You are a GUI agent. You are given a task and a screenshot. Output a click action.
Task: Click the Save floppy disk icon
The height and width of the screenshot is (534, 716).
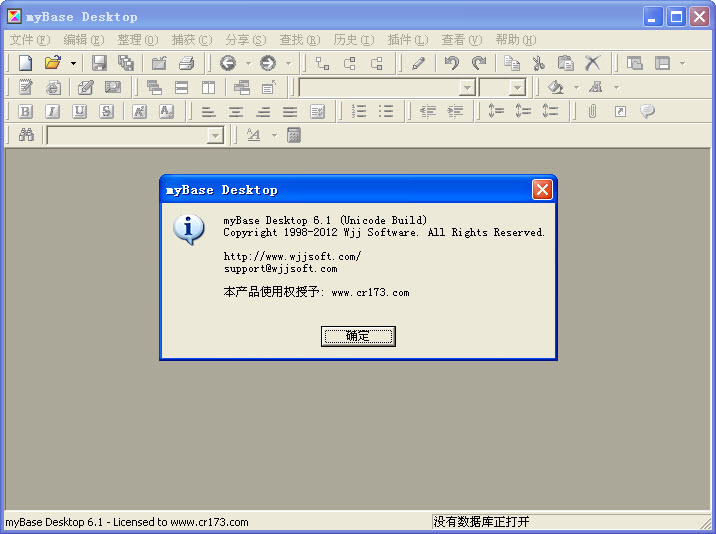(99, 63)
